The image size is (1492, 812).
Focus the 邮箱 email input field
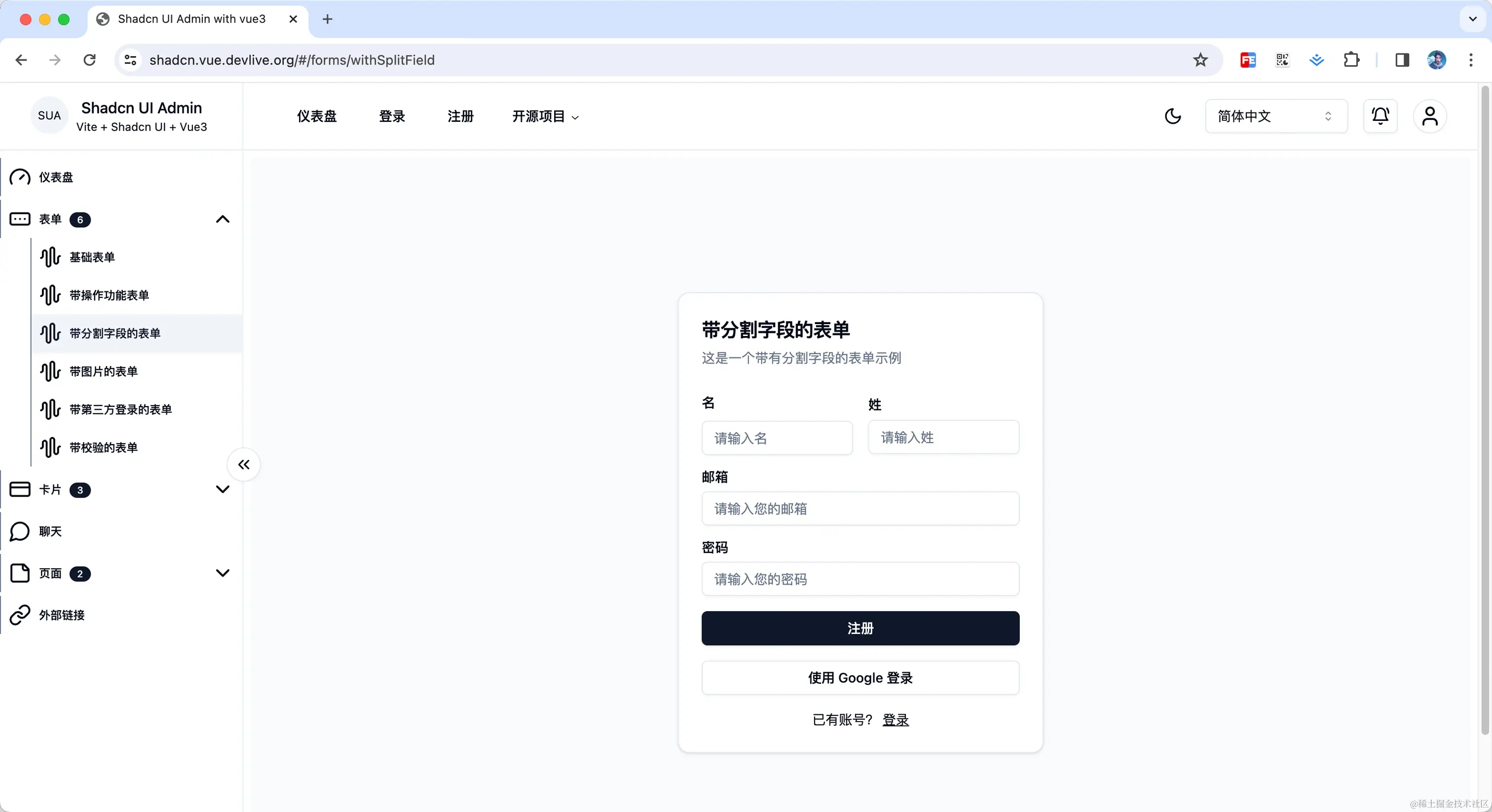pyautogui.click(x=860, y=509)
